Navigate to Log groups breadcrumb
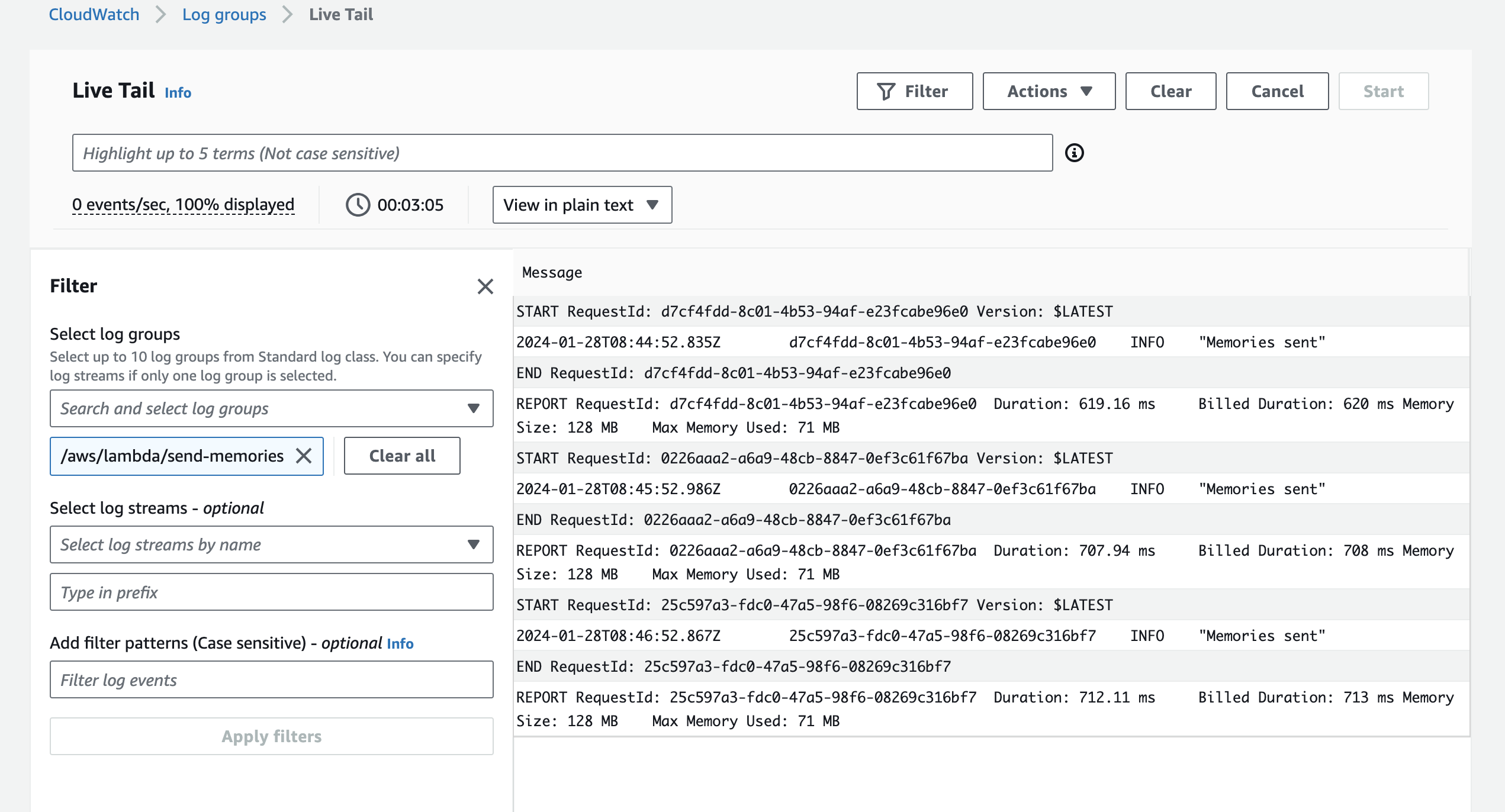This screenshot has height=812, width=1505. point(224,14)
